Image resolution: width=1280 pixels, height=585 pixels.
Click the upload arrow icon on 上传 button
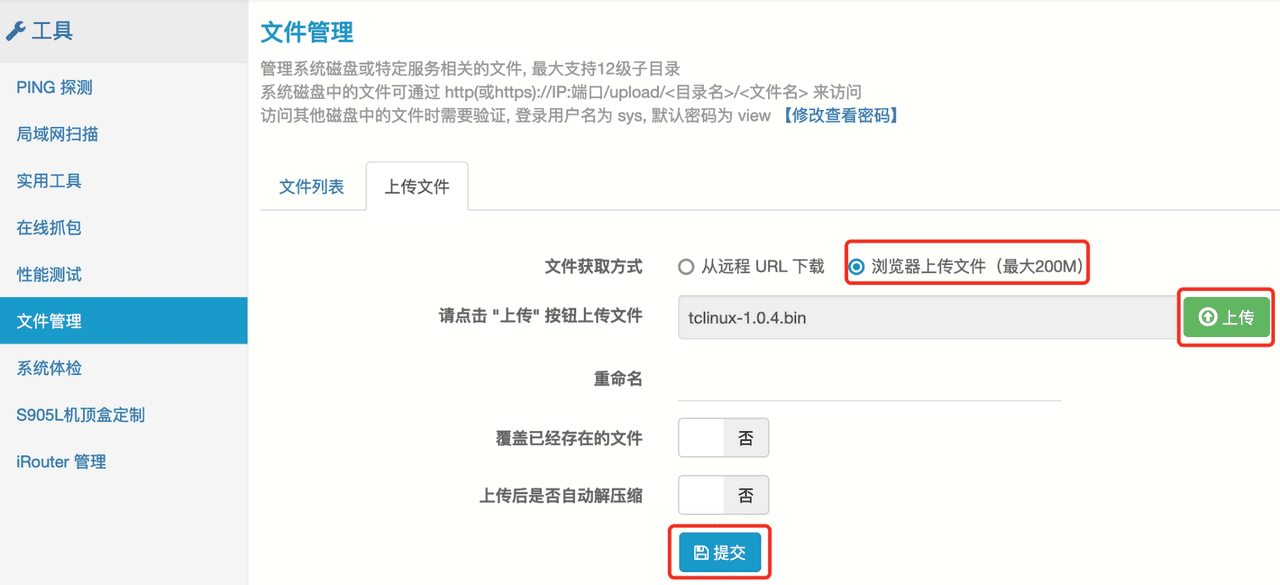point(1208,317)
